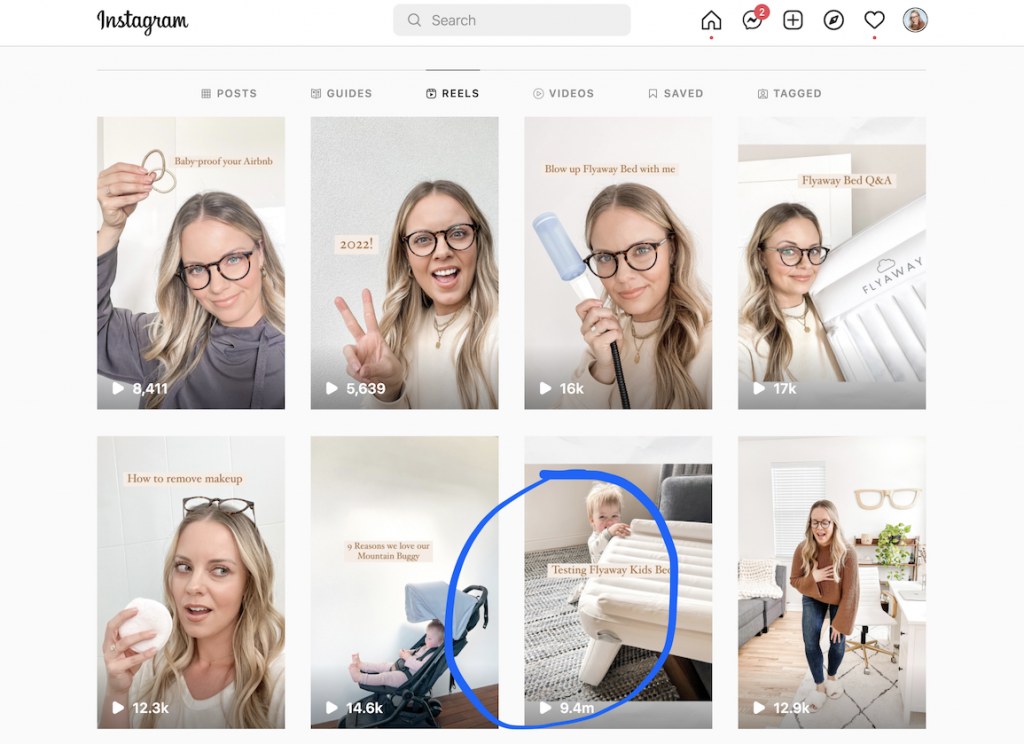Open the profile avatar menu
The height and width of the screenshot is (744, 1024).
coord(915,20)
